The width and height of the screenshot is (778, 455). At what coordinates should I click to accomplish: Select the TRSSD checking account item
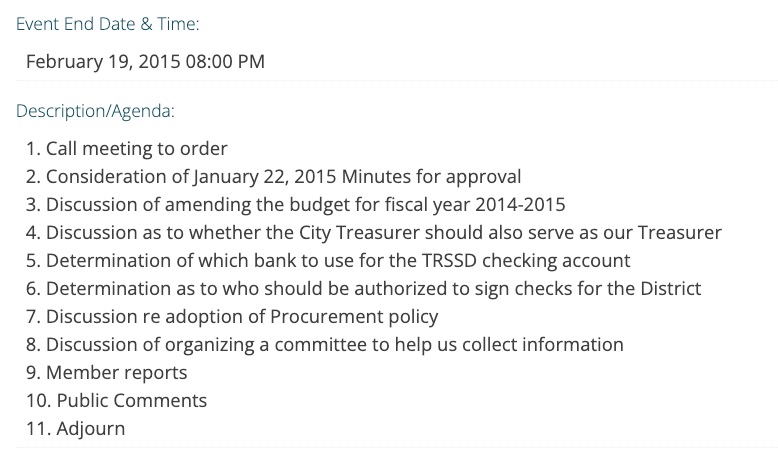click(328, 260)
